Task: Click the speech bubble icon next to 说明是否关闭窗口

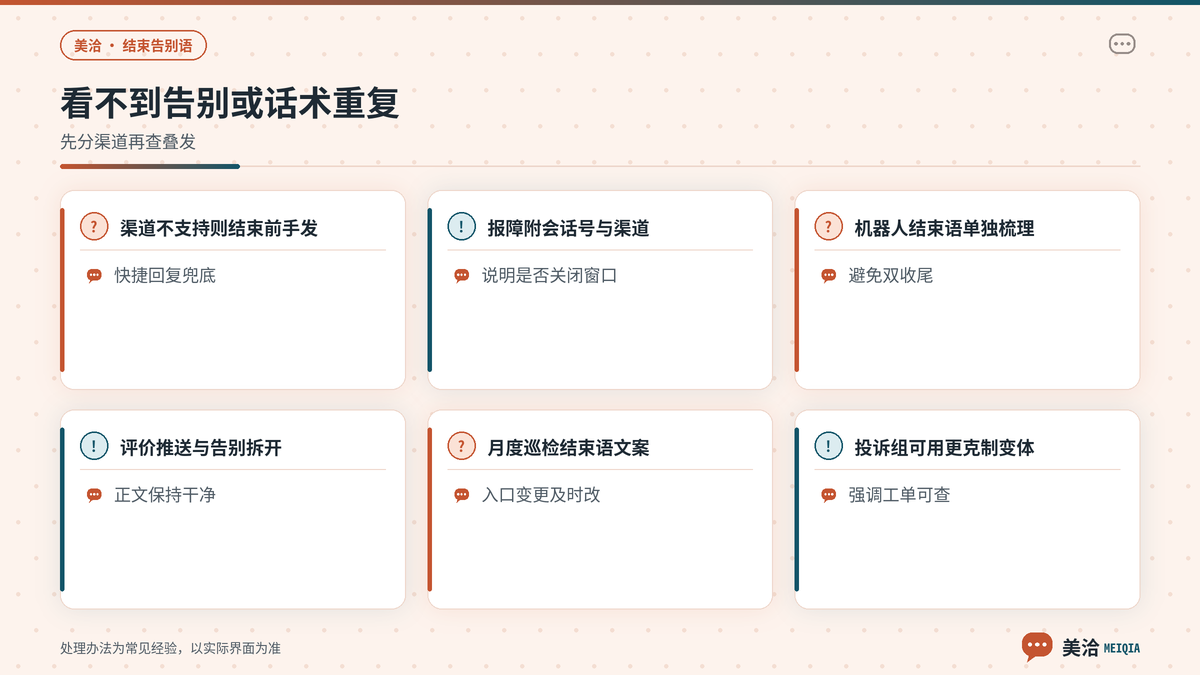Action: click(461, 276)
